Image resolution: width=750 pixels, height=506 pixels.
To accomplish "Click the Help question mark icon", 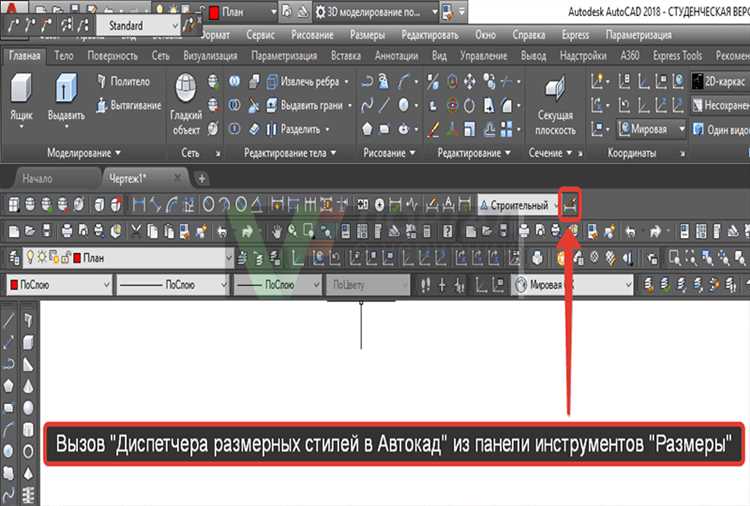I will [x=448, y=232].
